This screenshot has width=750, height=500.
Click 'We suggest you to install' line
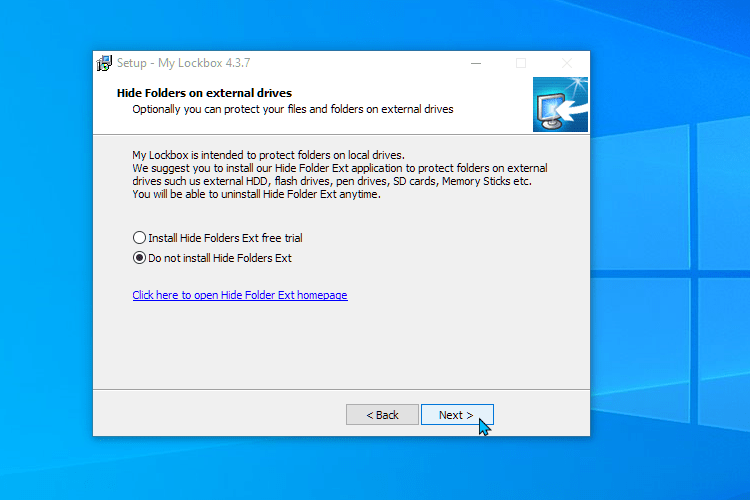(x=340, y=168)
